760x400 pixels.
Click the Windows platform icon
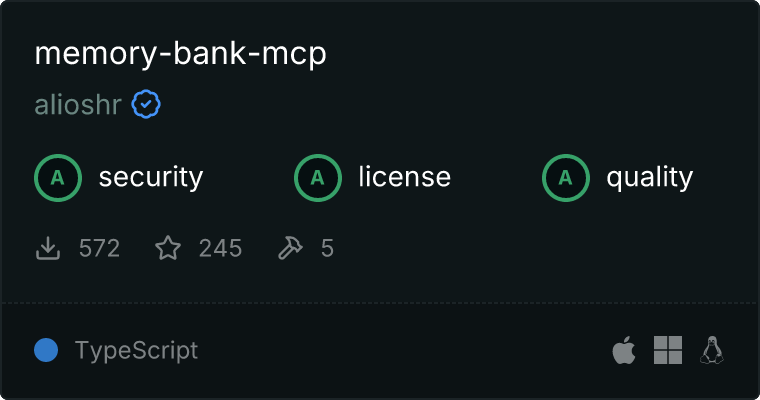(x=668, y=350)
